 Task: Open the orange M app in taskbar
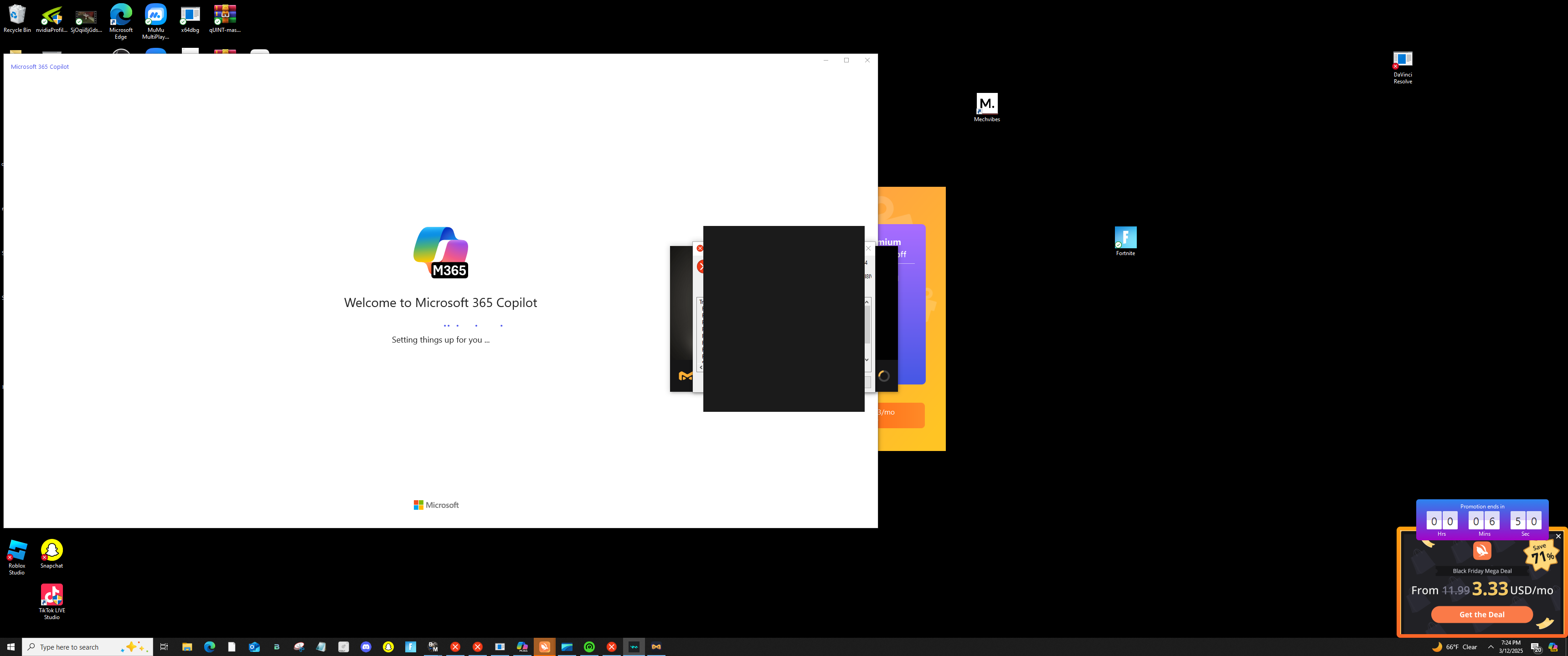coord(656,647)
